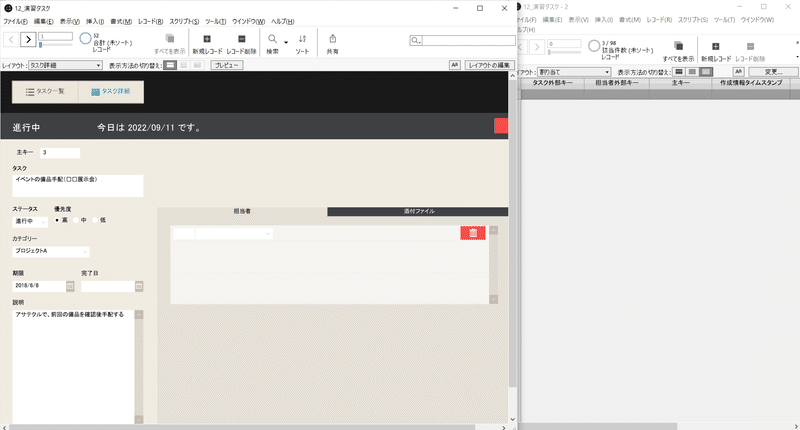Switch to list view in 12_演習タスク - 2 window
800x430 pixels.
[x=692, y=72]
